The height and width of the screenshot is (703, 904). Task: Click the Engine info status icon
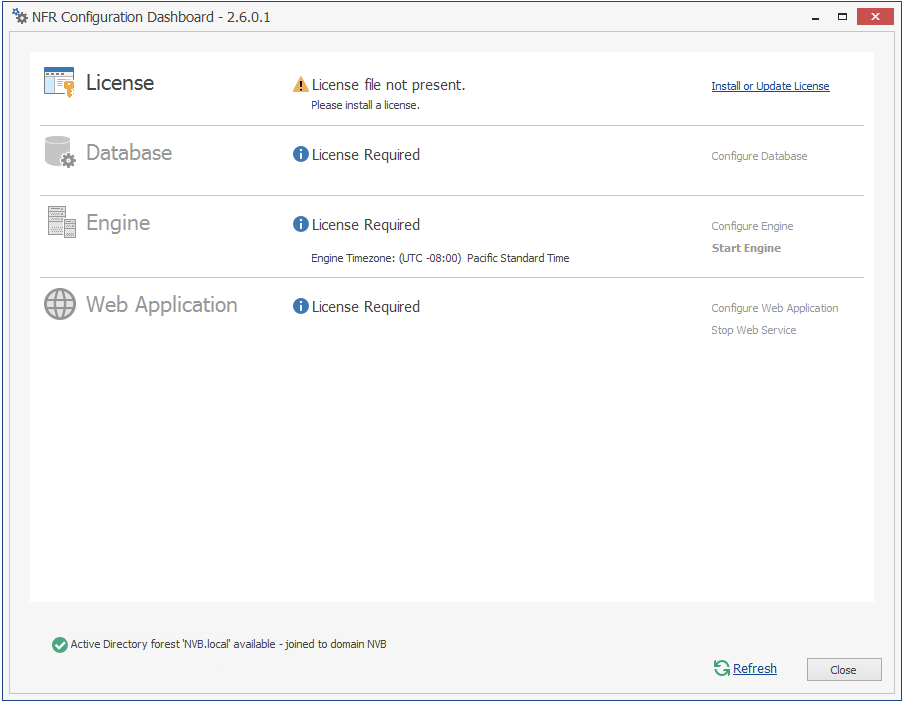(301, 225)
